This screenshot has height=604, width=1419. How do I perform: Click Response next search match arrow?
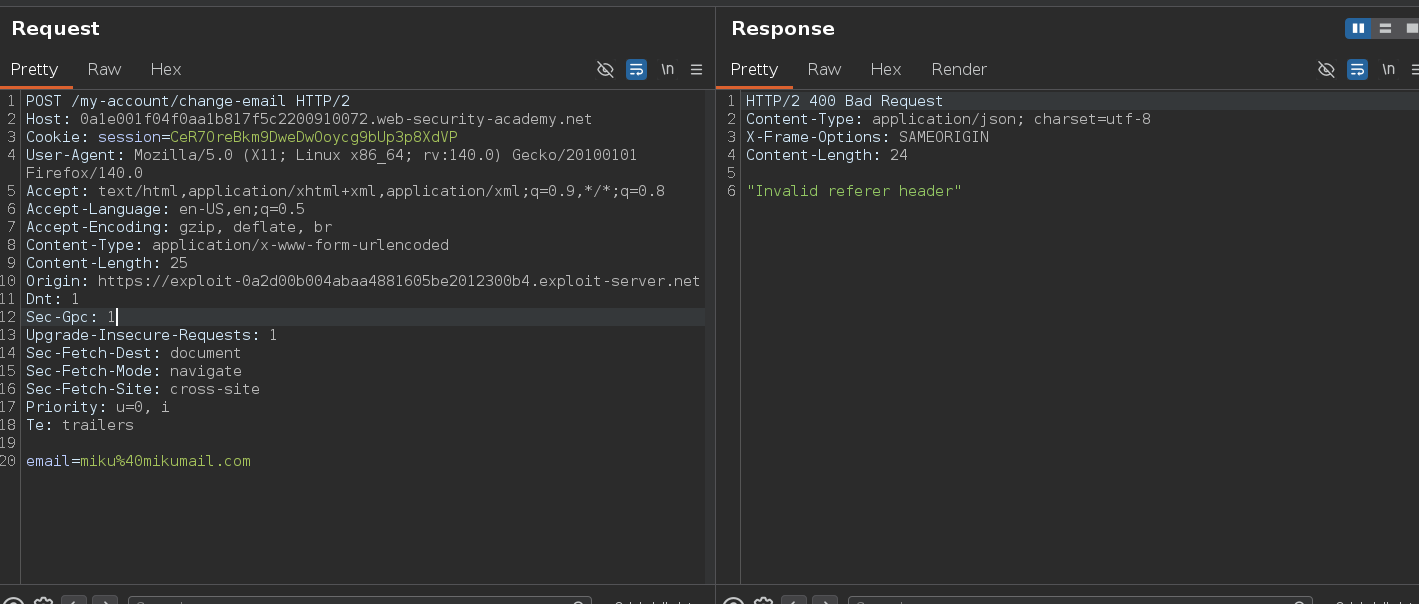click(825, 601)
